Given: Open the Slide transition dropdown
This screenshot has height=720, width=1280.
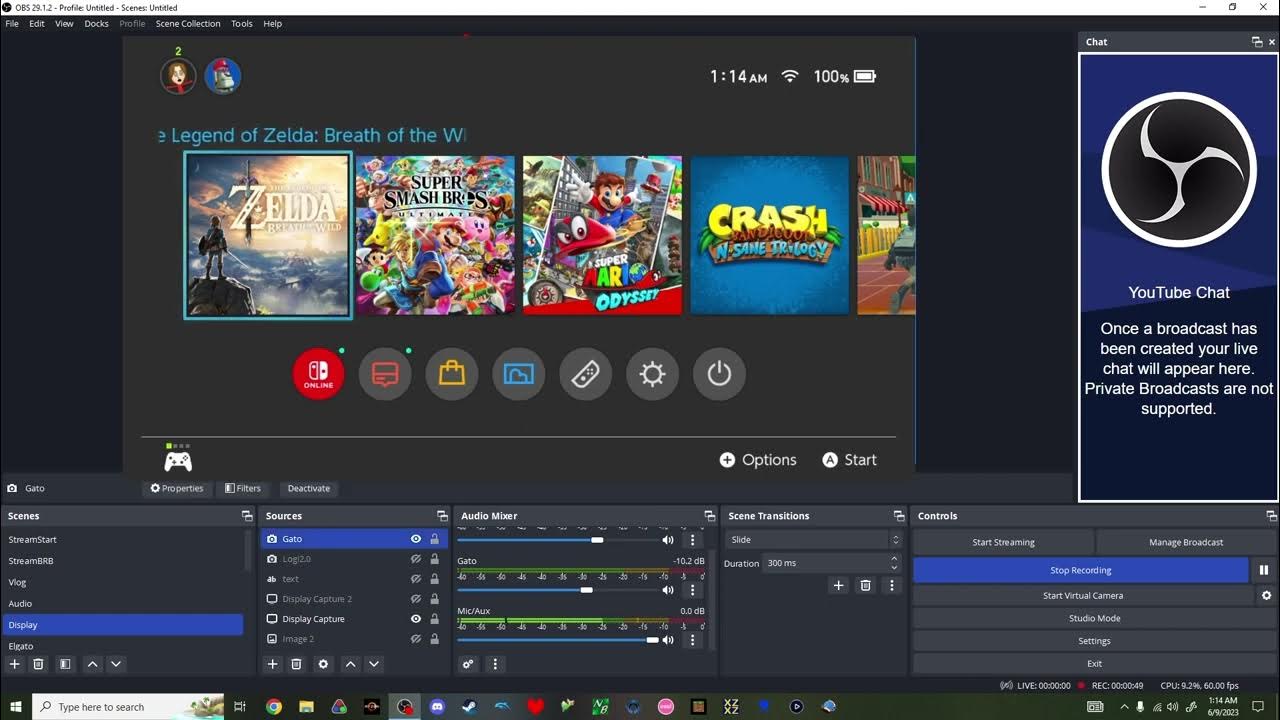Looking at the screenshot, I should point(814,539).
